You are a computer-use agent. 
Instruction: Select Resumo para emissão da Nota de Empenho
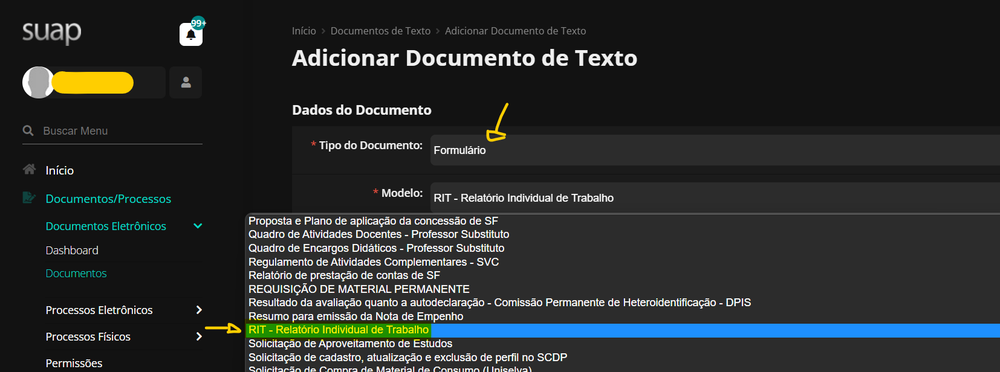622,316
